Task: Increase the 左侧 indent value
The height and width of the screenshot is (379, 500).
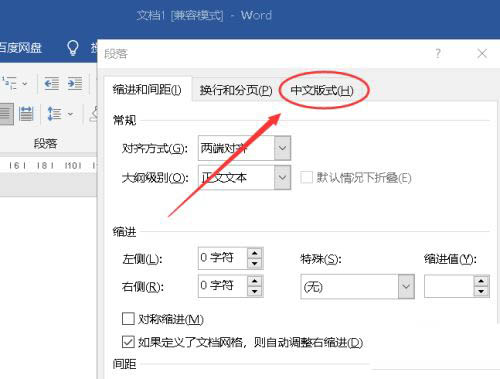Action: [255, 253]
